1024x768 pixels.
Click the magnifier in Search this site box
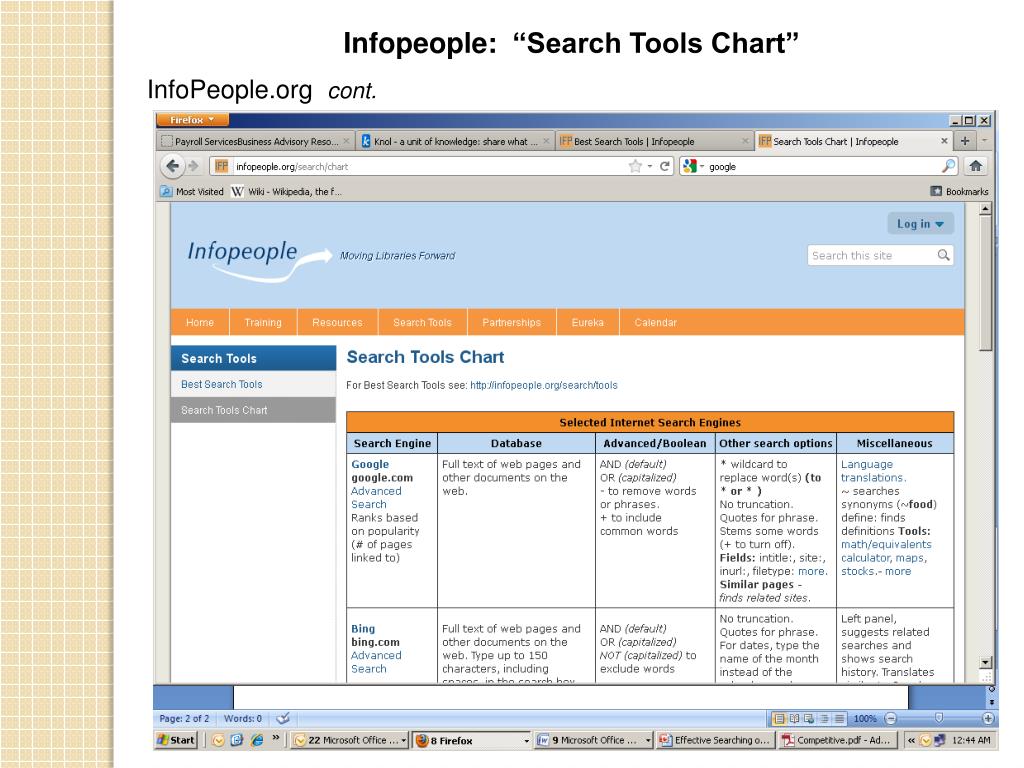(x=943, y=255)
